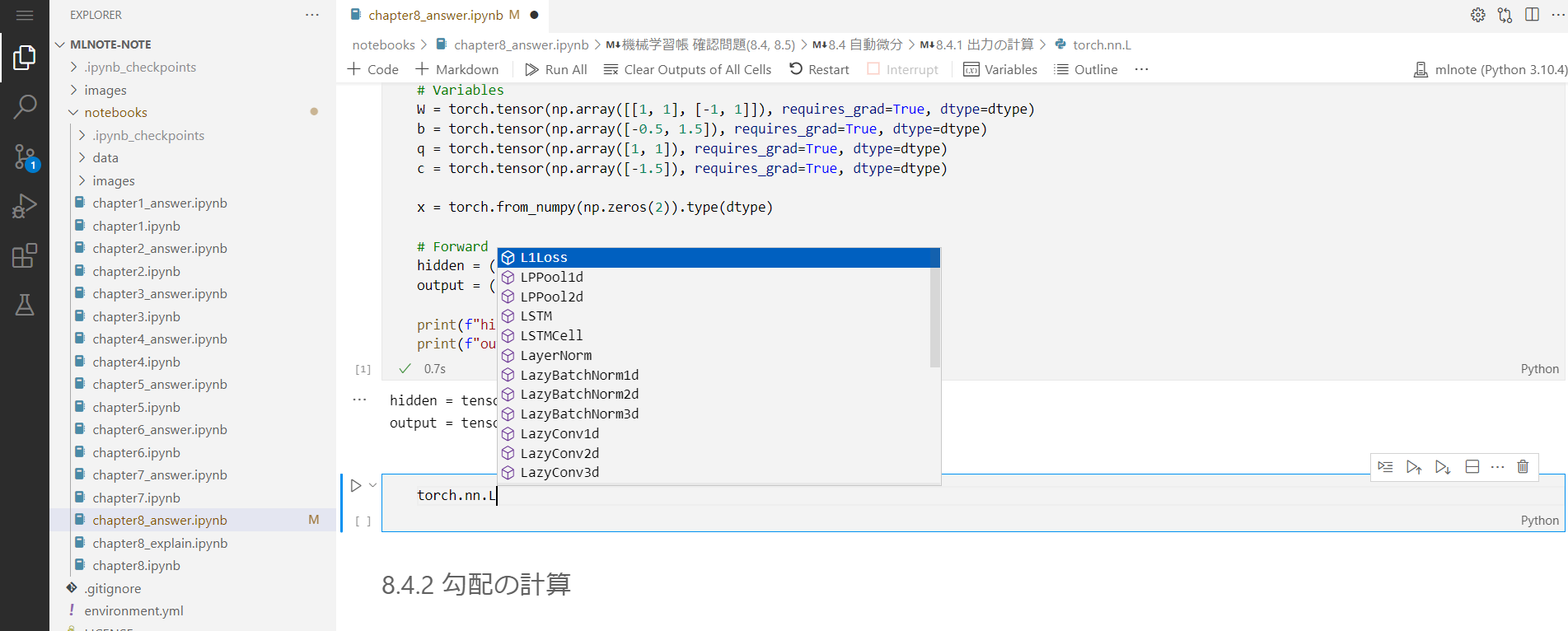Viewport: 1568px width, 631px height.
Task: Click Python language label of new cell
Action: (1539, 520)
